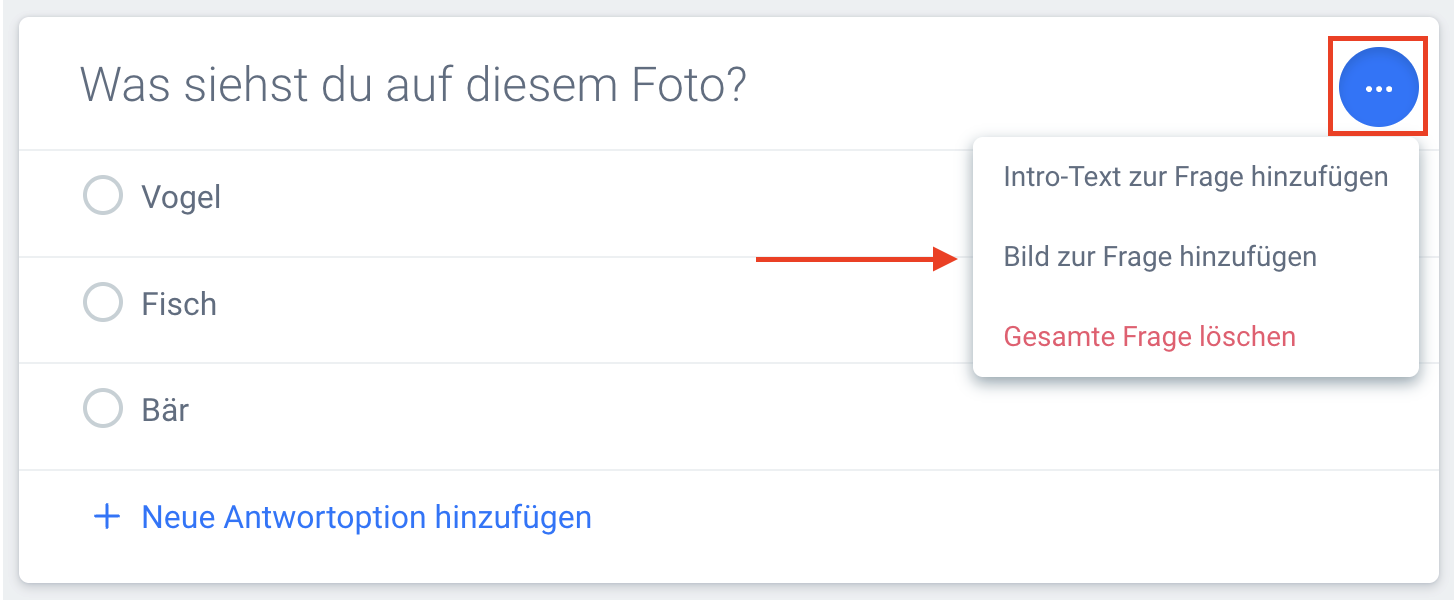1454x600 pixels.
Task: Click the Vogel answer text label
Action: tap(181, 197)
